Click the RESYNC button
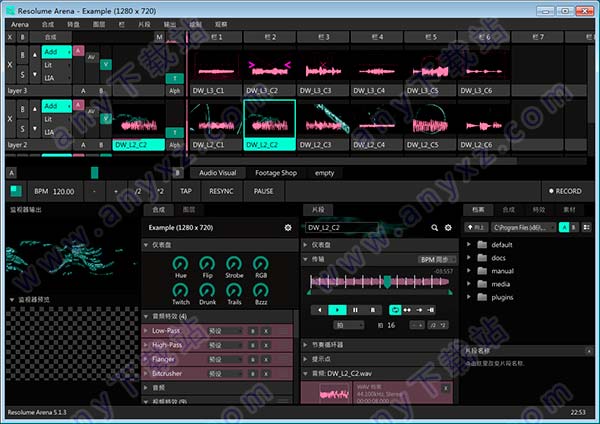600x424 pixels. (221, 191)
